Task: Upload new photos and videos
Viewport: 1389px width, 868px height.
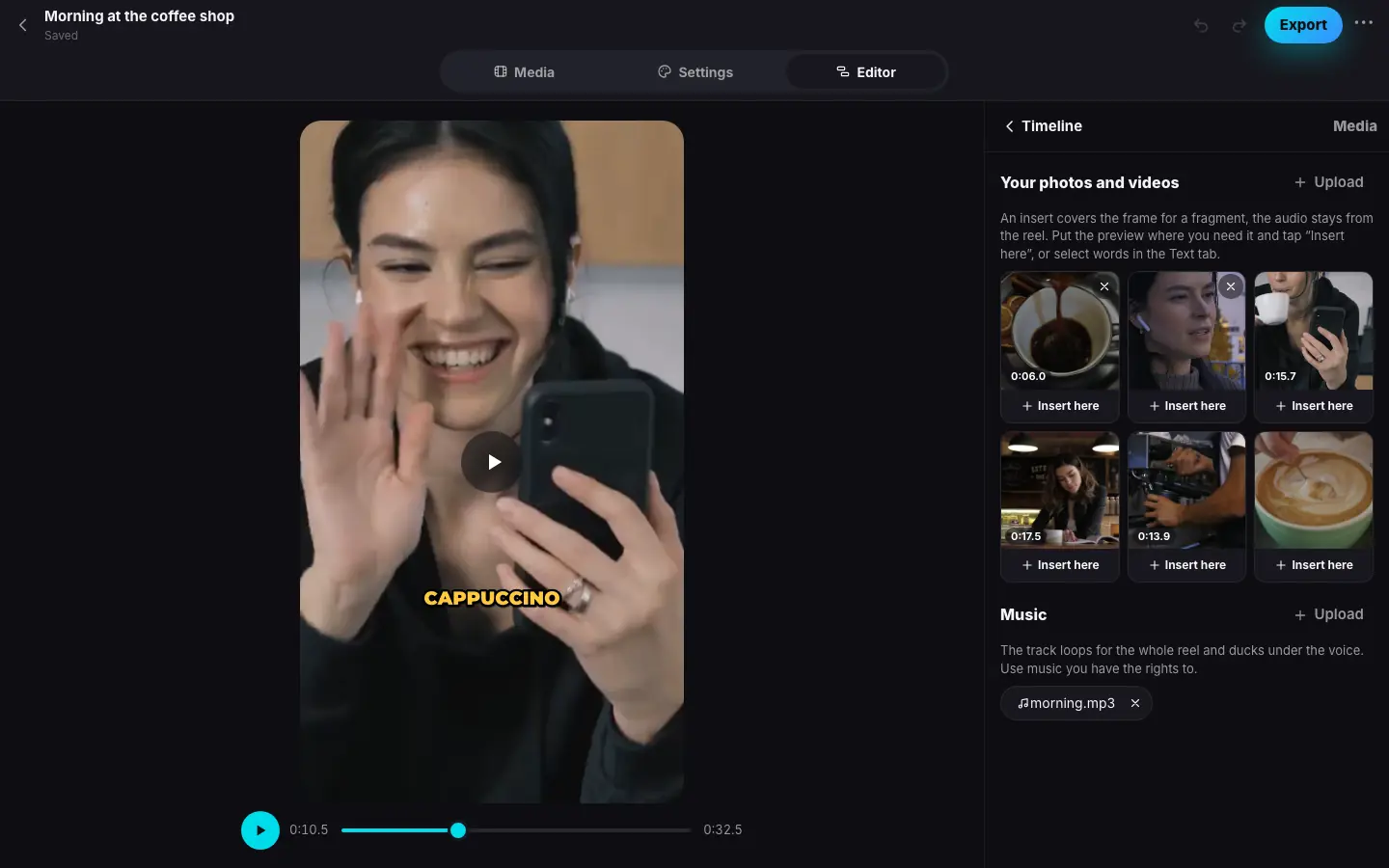Action: click(1328, 182)
